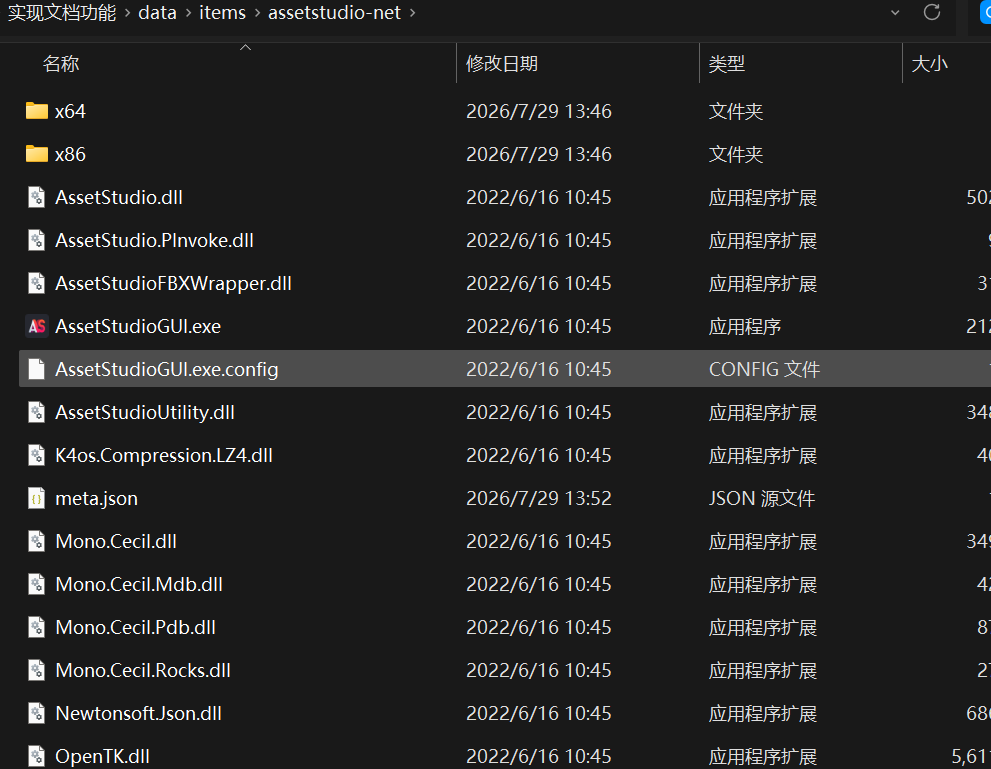The height and width of the screenshot is (769, 991).
Task: Select the x64 folder name
Action: 70,111
